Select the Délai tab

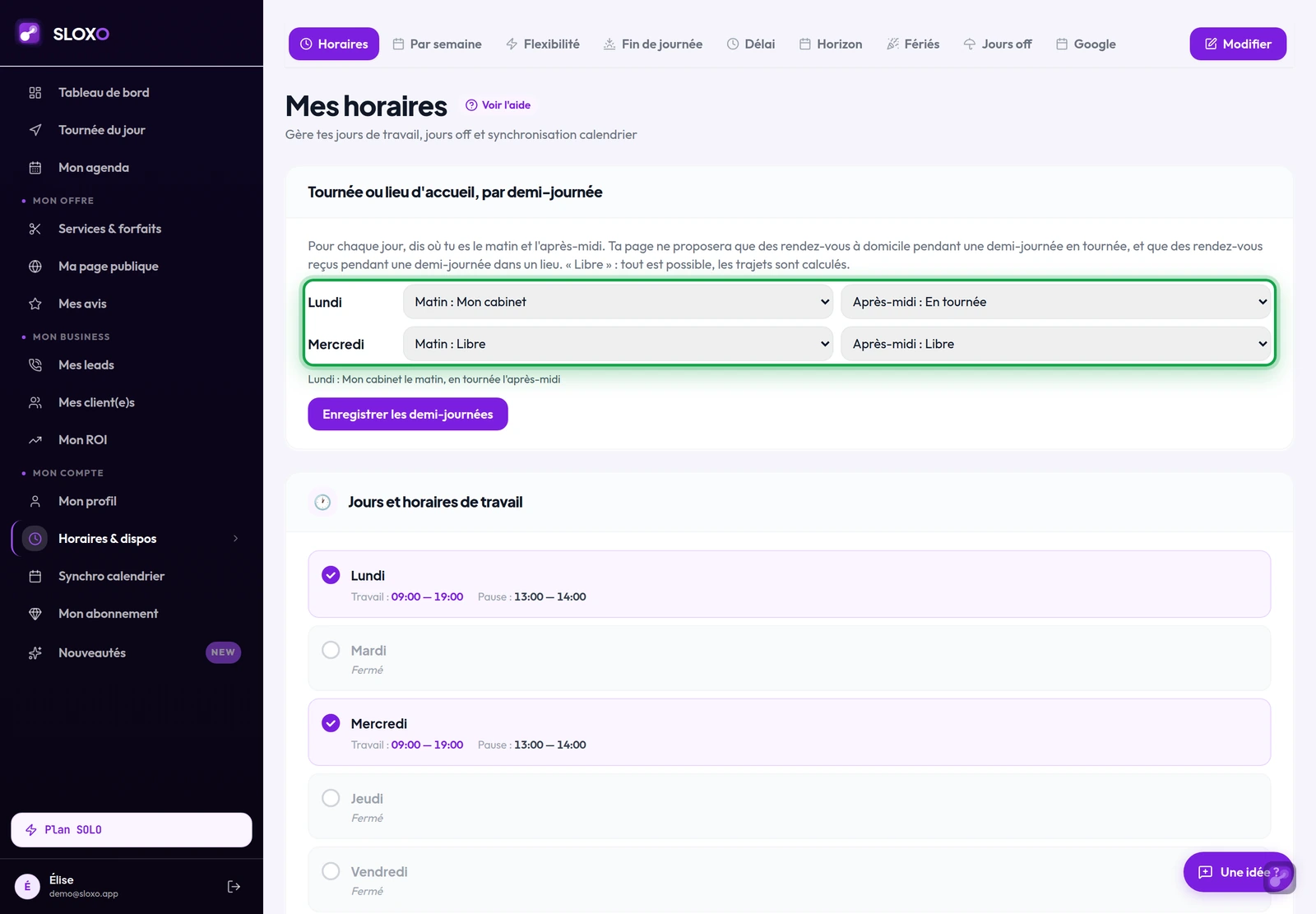(751, 44)
